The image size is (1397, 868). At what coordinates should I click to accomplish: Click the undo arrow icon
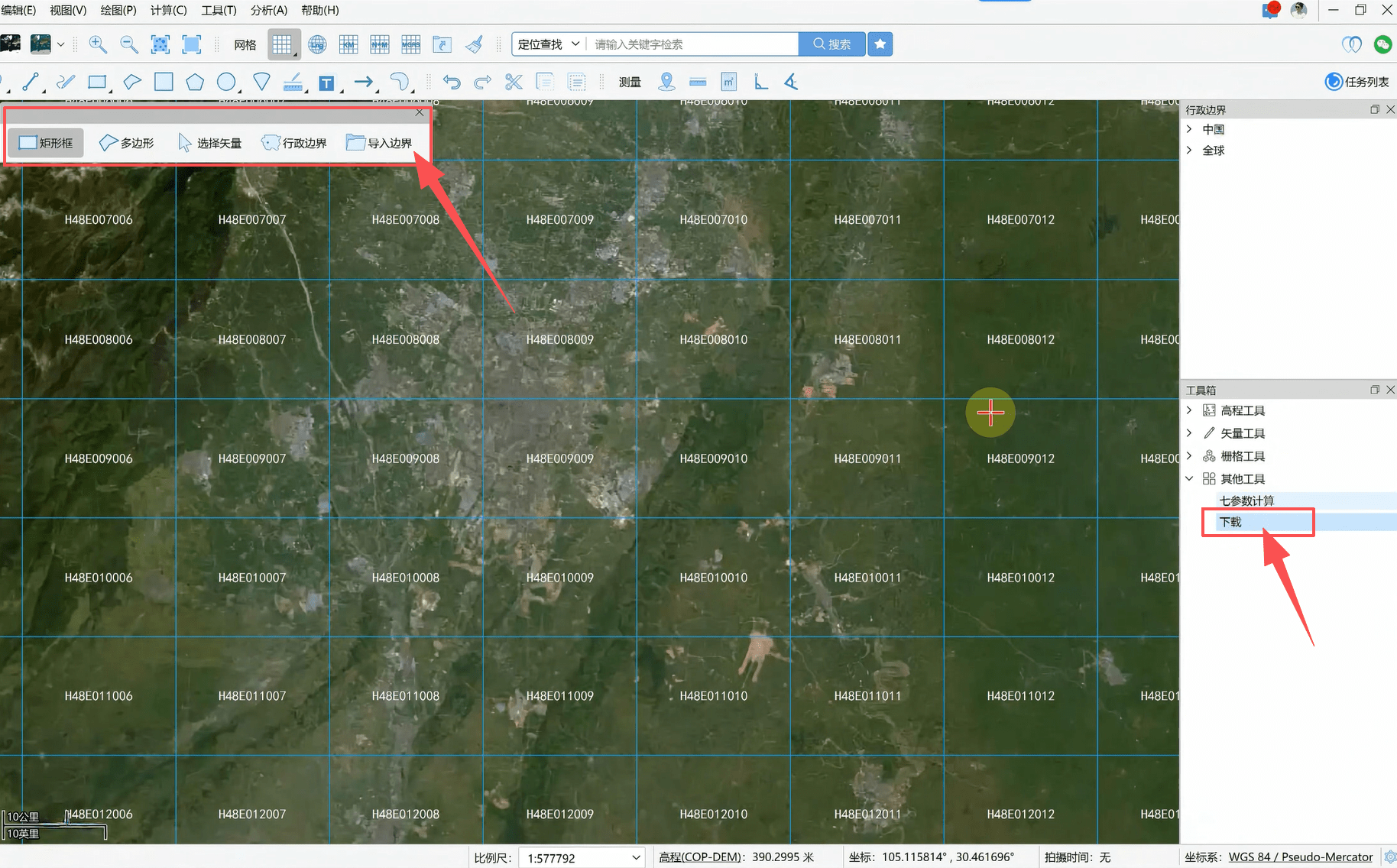coord(452,82)
